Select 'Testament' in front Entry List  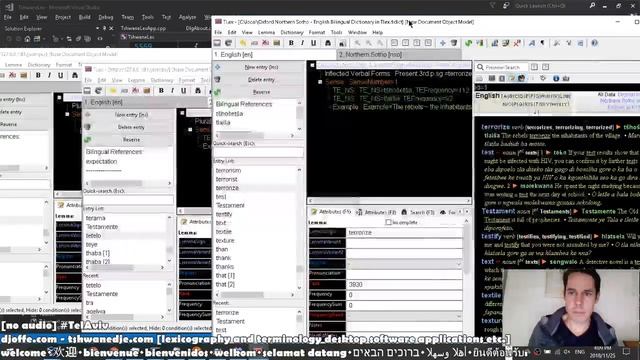(230, 205)
